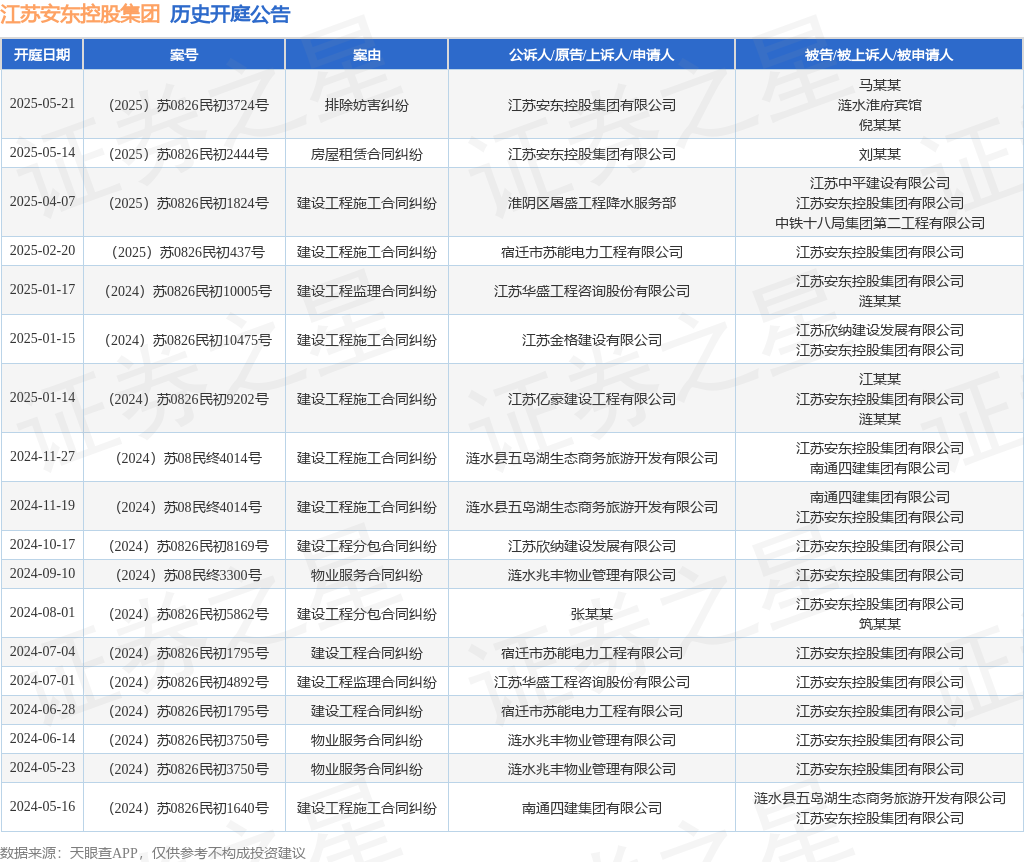Click plaintiff 淮阴区屠盛工程降水服务部
Screen dimensions: 1024x862
tap(592, 203)
